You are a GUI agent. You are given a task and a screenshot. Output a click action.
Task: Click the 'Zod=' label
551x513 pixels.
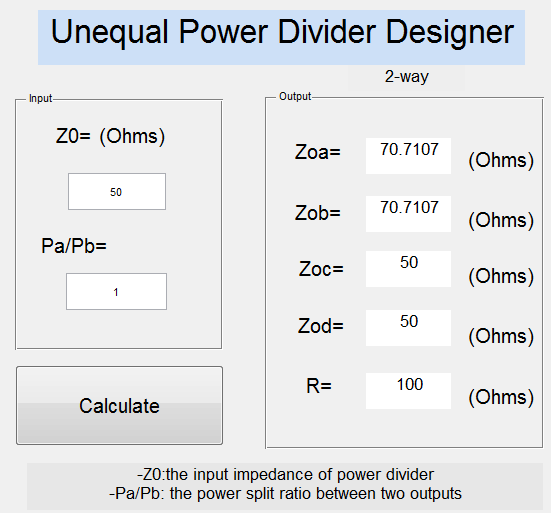pyautogui.click(x=320, y=326)
